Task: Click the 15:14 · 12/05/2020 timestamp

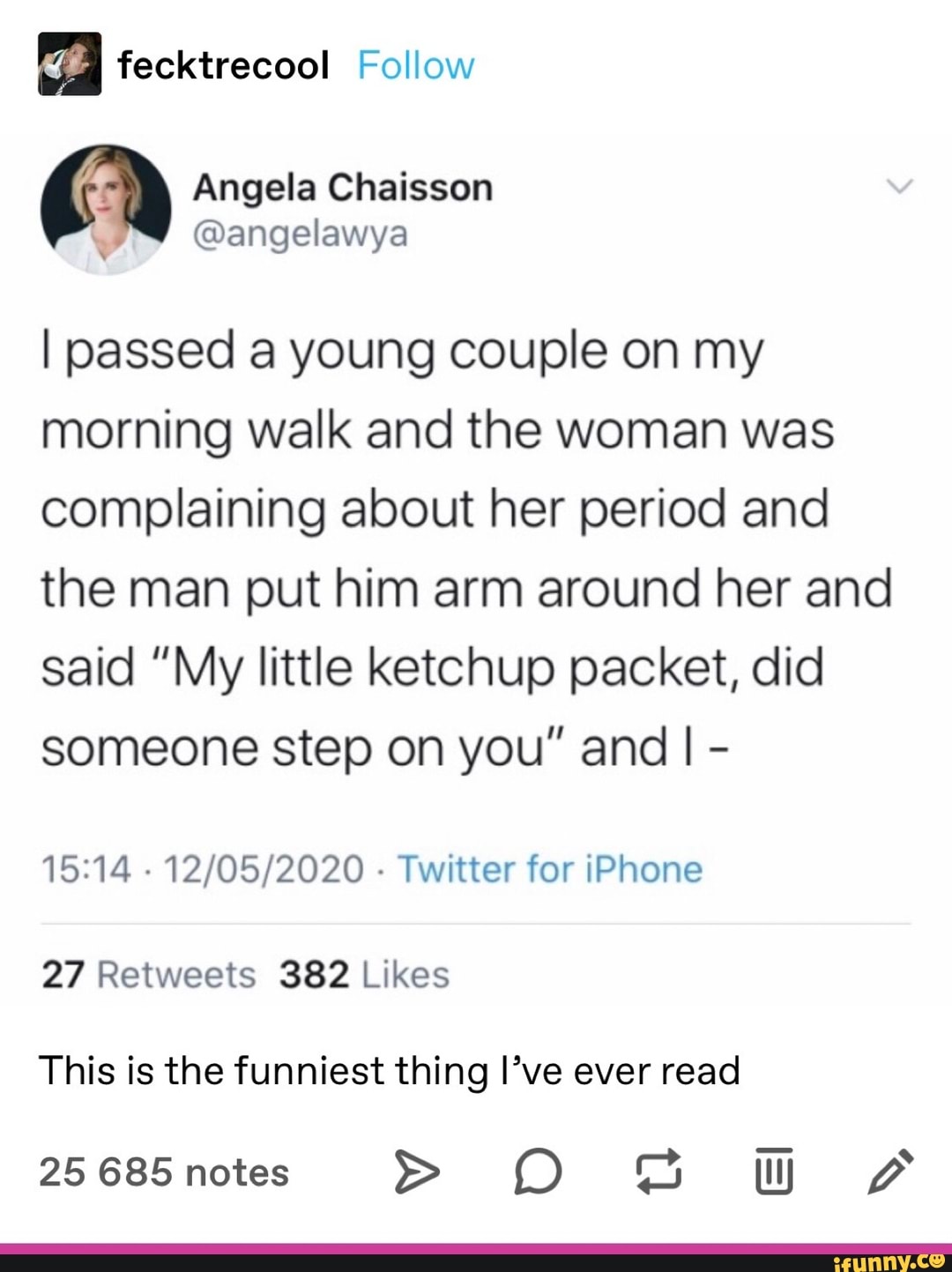Action: coord(202,869)
